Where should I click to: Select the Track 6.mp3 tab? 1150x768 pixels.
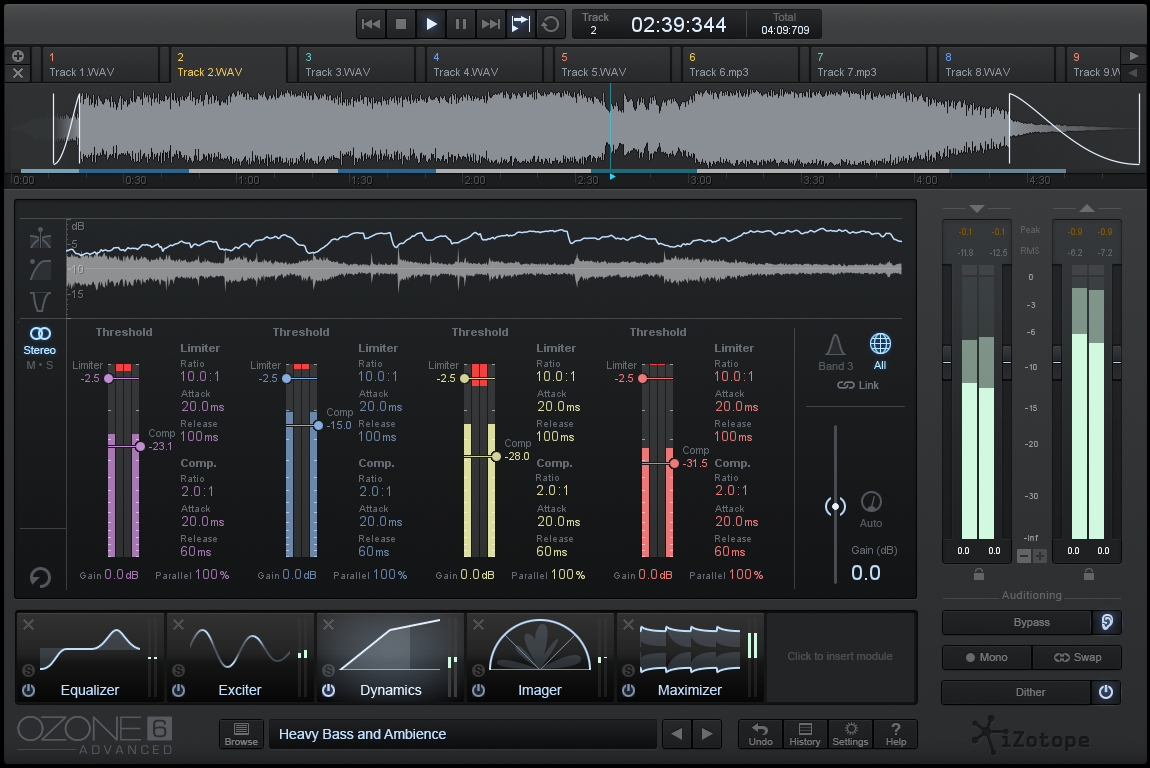[742, 65]
